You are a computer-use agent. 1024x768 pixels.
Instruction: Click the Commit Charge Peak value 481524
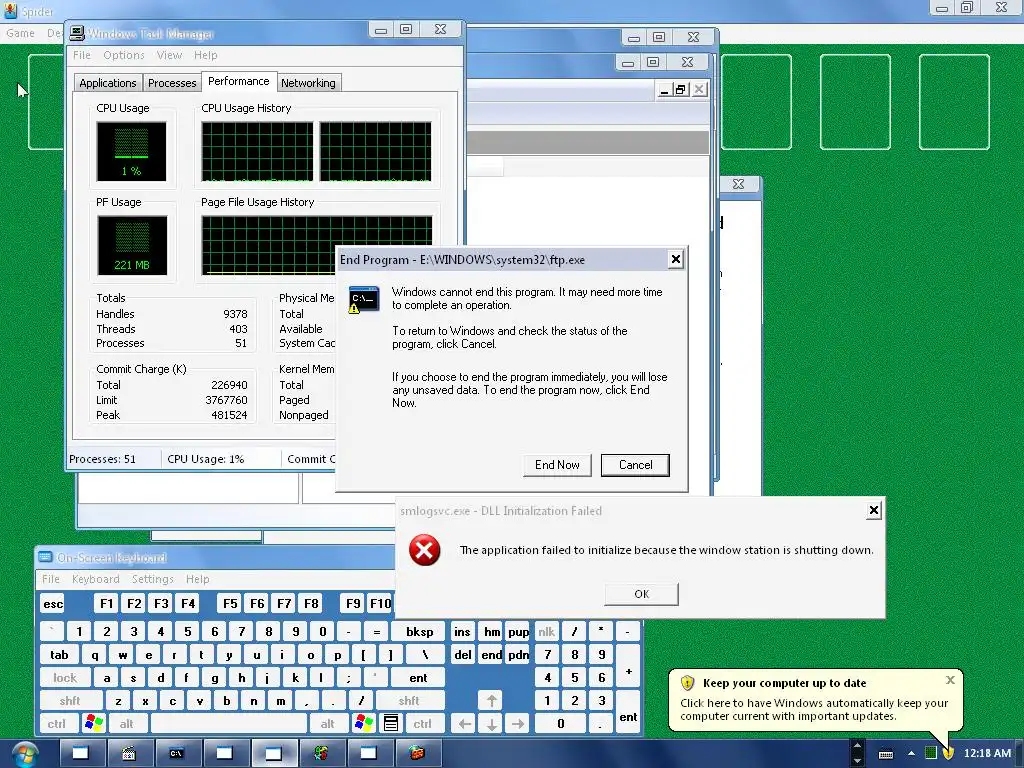229,415
